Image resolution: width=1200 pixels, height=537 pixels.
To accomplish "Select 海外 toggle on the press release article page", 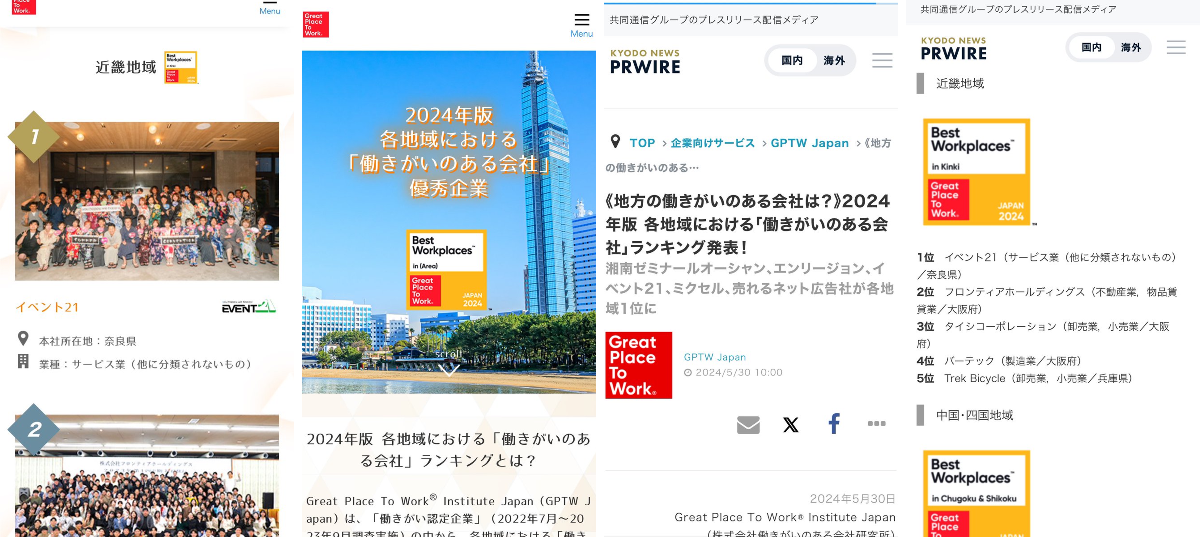I will pyautogui.click(x=834, y=60).
